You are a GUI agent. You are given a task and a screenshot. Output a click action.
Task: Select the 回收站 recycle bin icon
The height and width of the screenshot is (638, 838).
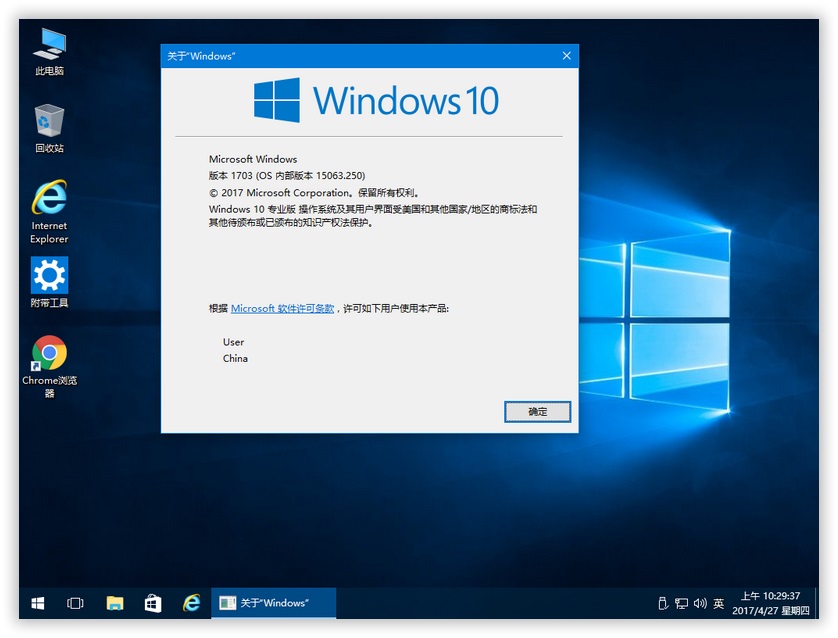coord(49,128)
